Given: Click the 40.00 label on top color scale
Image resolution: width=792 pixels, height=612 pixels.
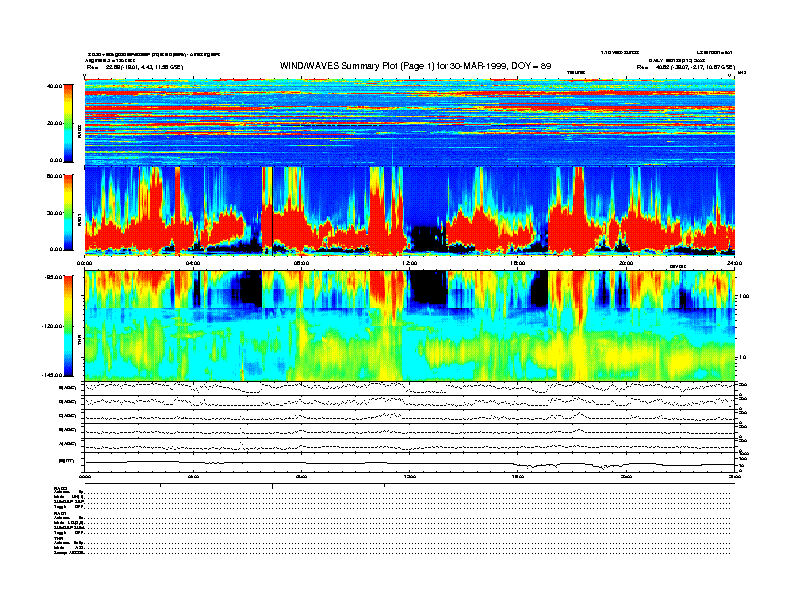Looking at the screenshot, I should 54,86.
